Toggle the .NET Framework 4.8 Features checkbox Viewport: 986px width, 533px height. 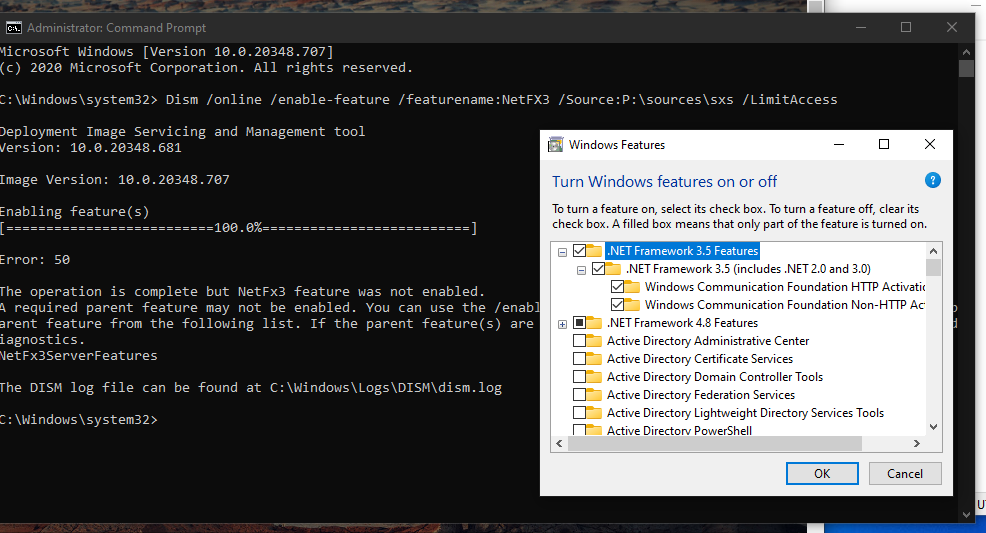(579, 323)
